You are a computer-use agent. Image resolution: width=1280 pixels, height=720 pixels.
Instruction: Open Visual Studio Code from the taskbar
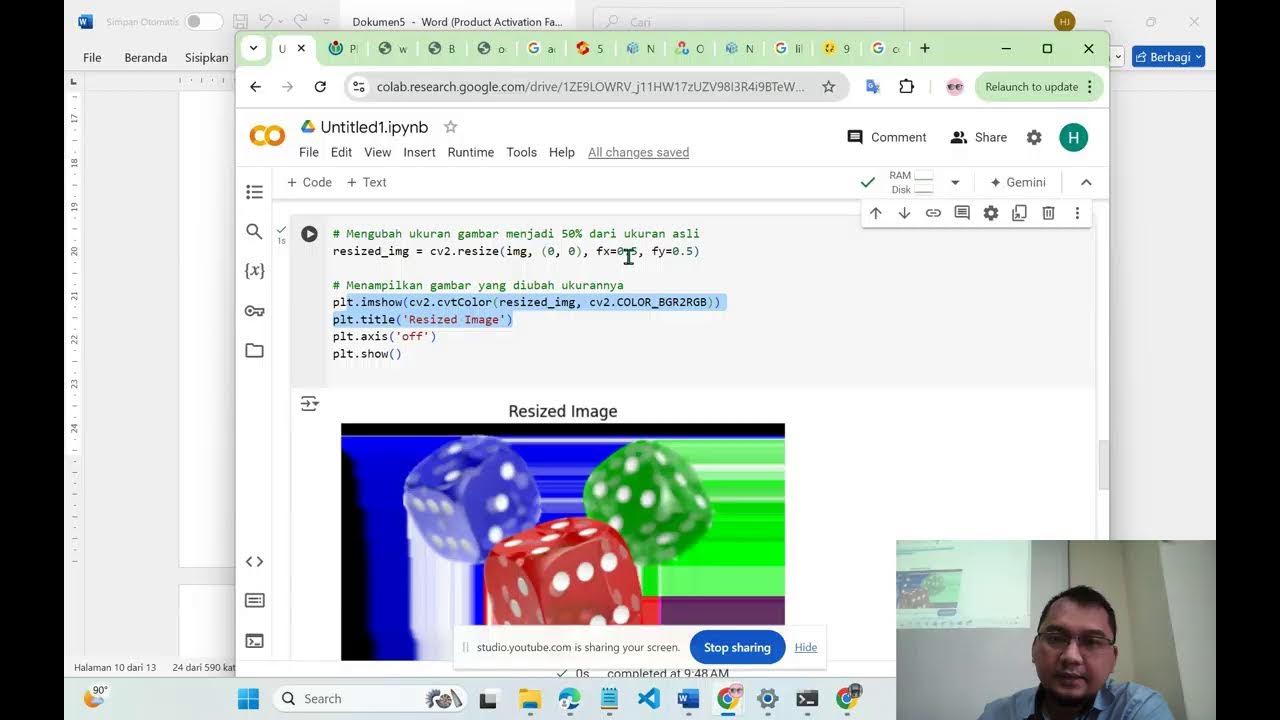tap(648, 699)
